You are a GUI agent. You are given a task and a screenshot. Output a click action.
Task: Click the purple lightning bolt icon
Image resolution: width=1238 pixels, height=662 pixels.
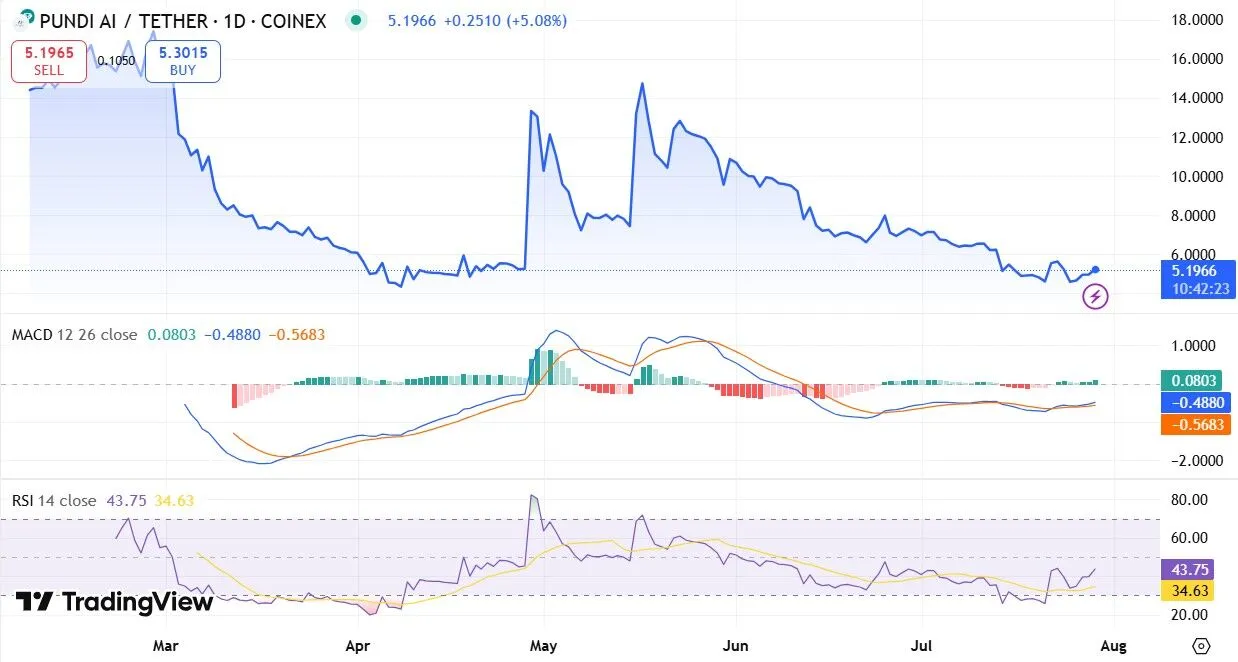pyautogui.click(x=1097, y=296)
